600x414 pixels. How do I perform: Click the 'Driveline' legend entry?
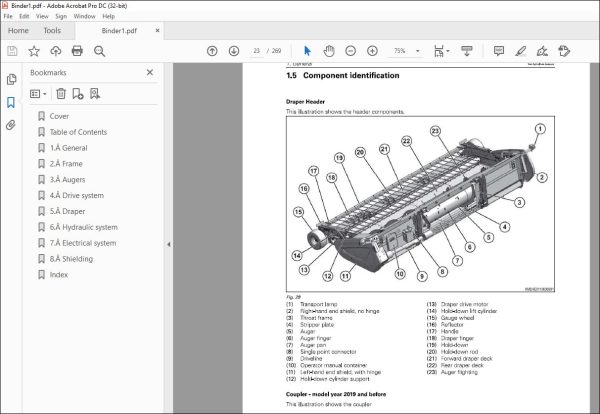[311, 359]
